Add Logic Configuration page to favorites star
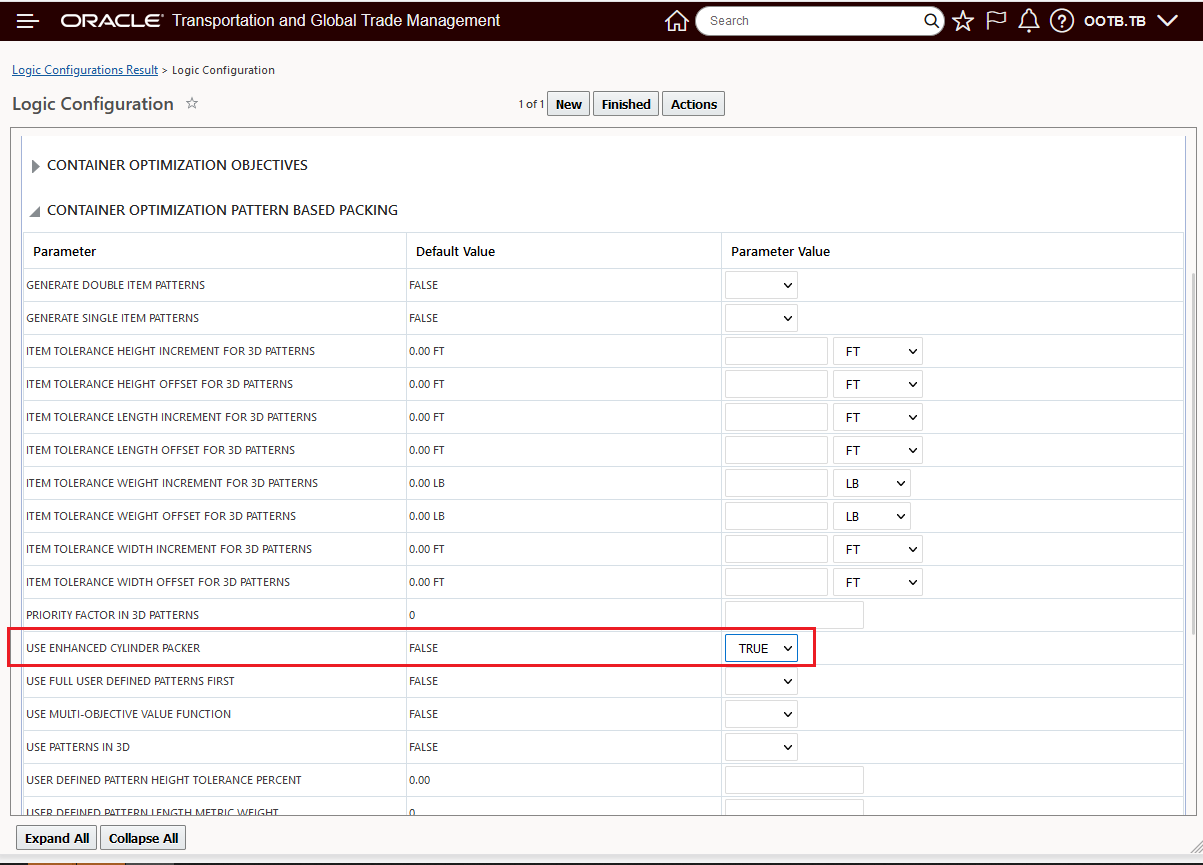 pyautogui.click(x=192, y=103)
